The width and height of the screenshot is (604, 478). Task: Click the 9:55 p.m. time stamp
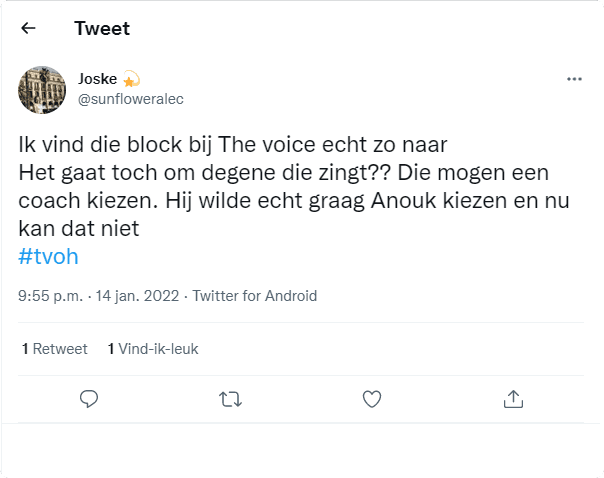[x=51, y=296]
